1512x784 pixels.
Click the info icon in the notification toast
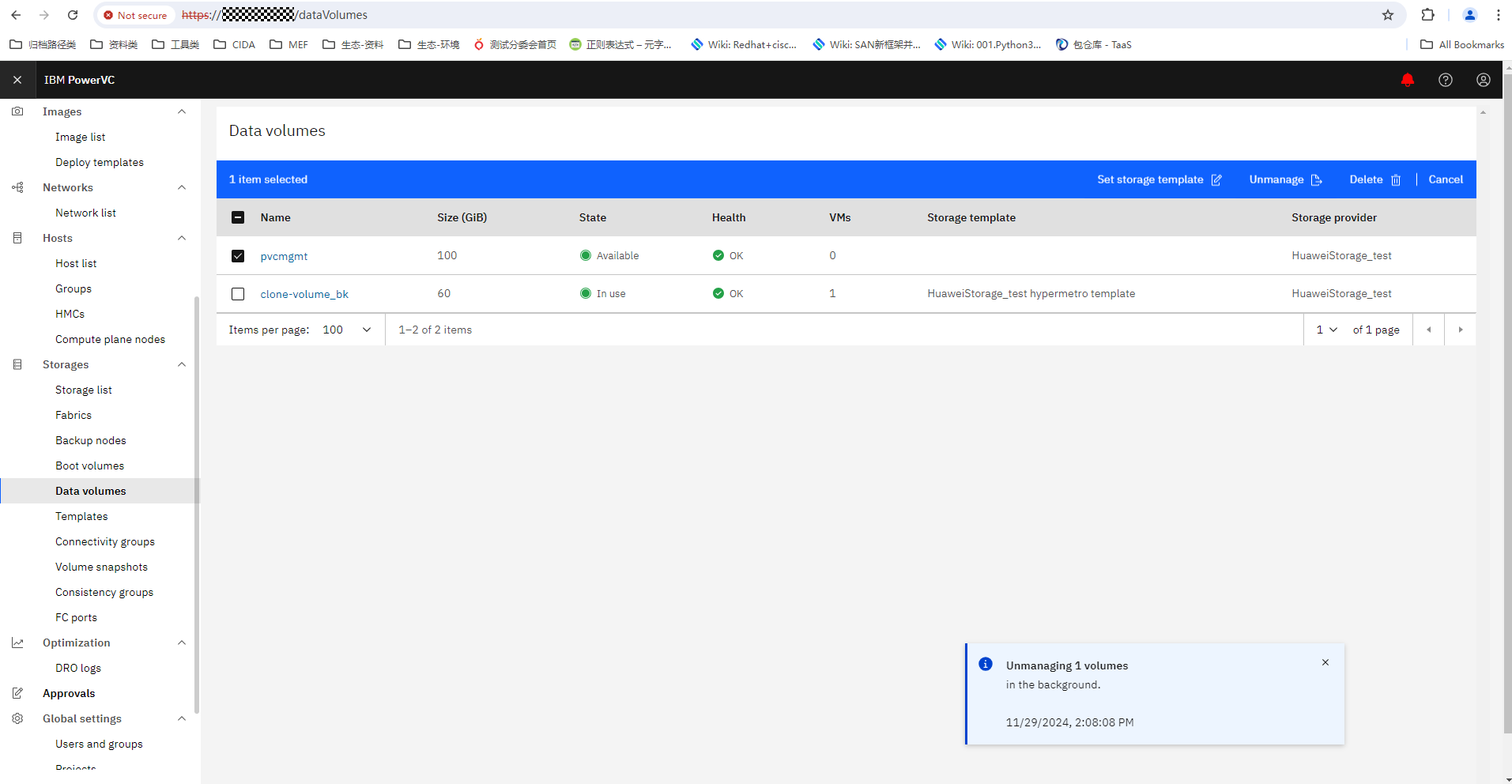[x=986, y=664]
